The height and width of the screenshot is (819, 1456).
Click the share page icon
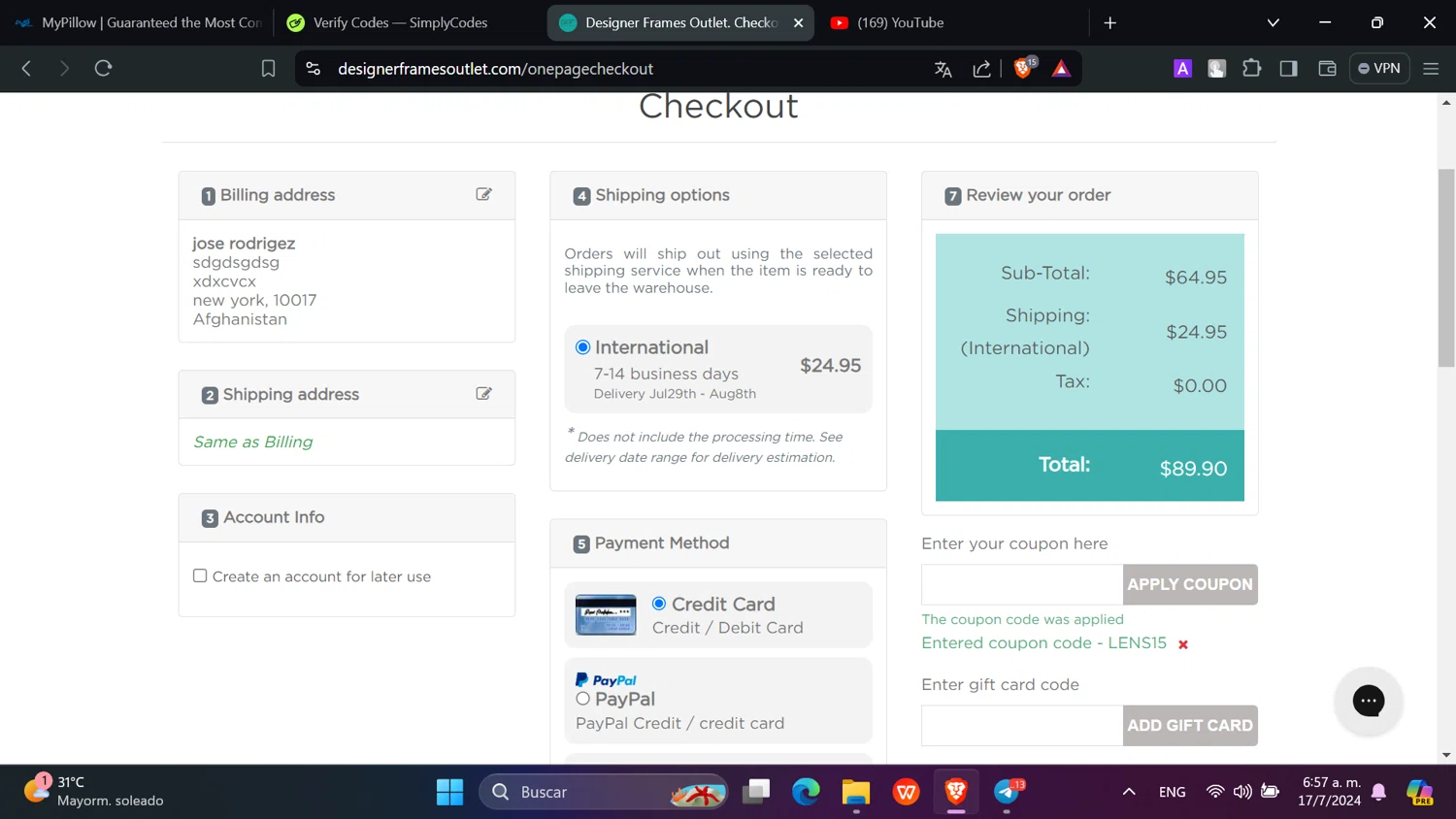coord(981,69)
